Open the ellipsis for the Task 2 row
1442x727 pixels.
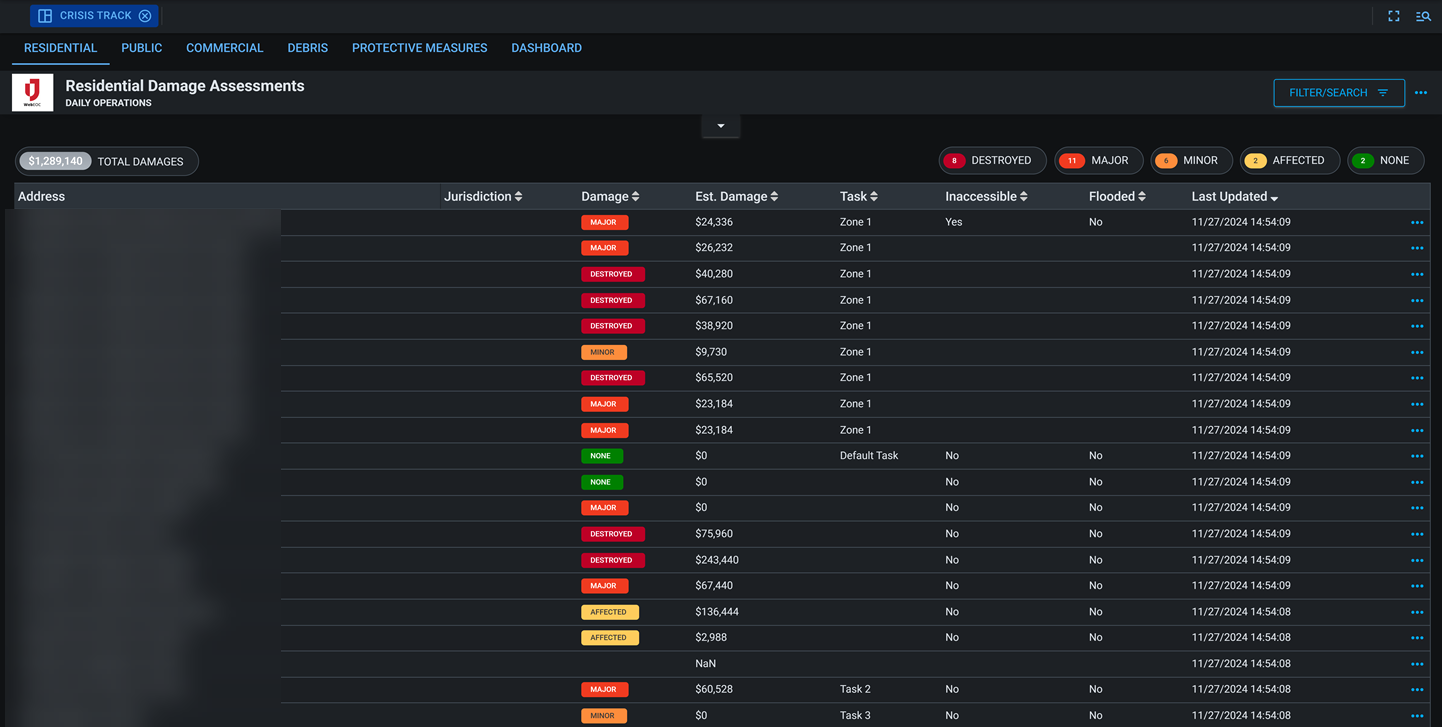click(1417, 689)
